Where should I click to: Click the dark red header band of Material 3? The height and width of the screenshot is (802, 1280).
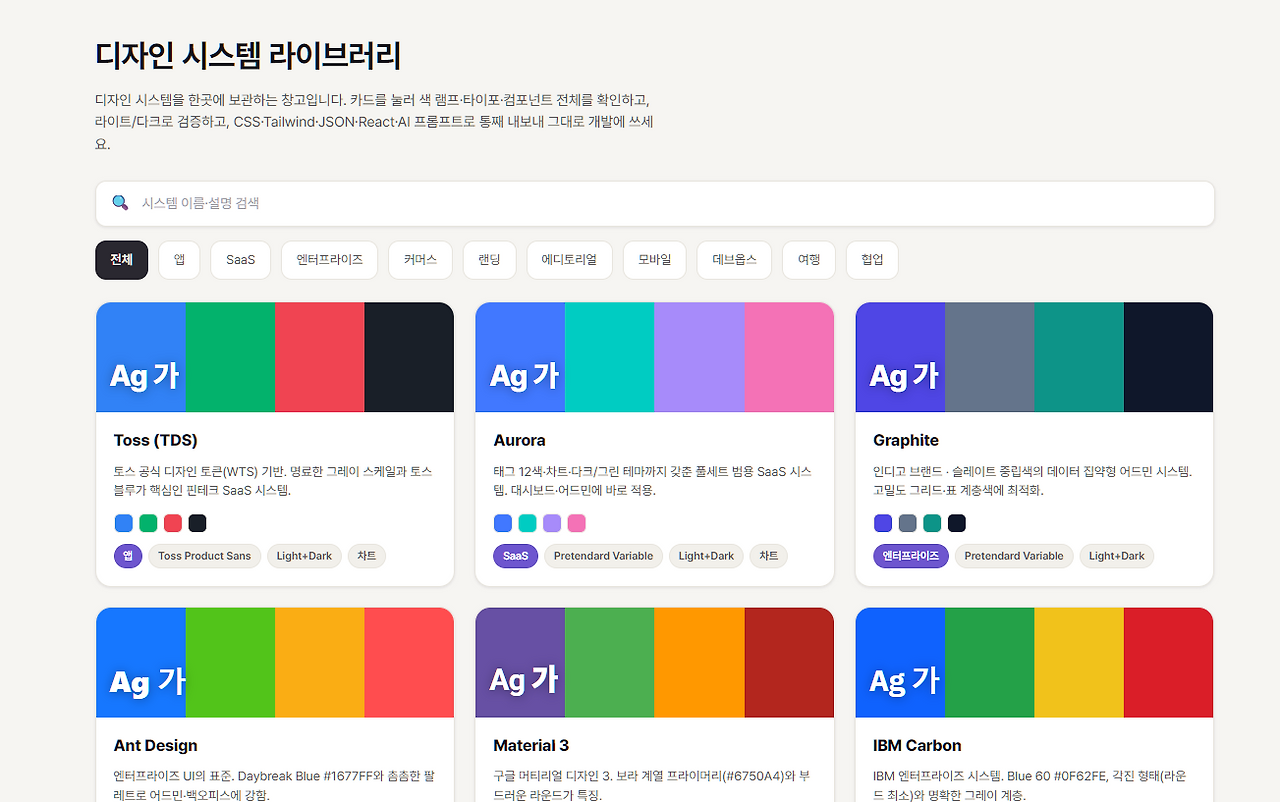[789, 662]
